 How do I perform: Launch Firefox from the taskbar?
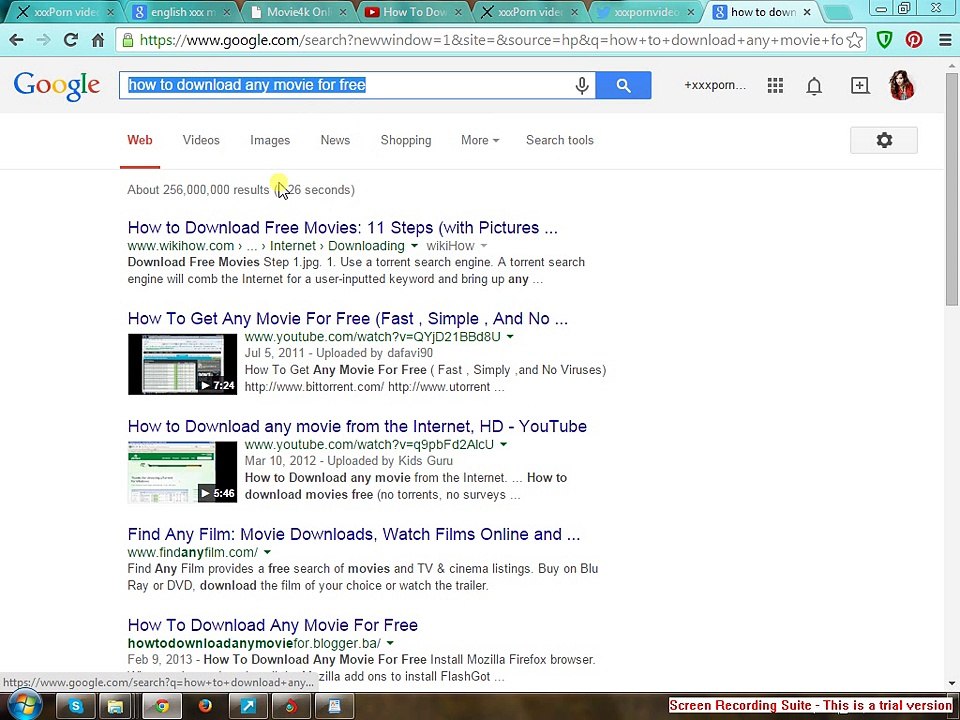click(x=205, y=707)
